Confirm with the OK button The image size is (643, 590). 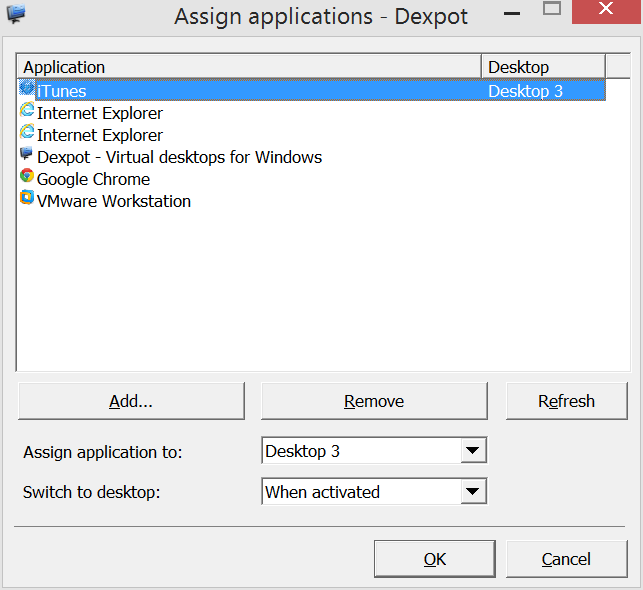click(435, 559)
